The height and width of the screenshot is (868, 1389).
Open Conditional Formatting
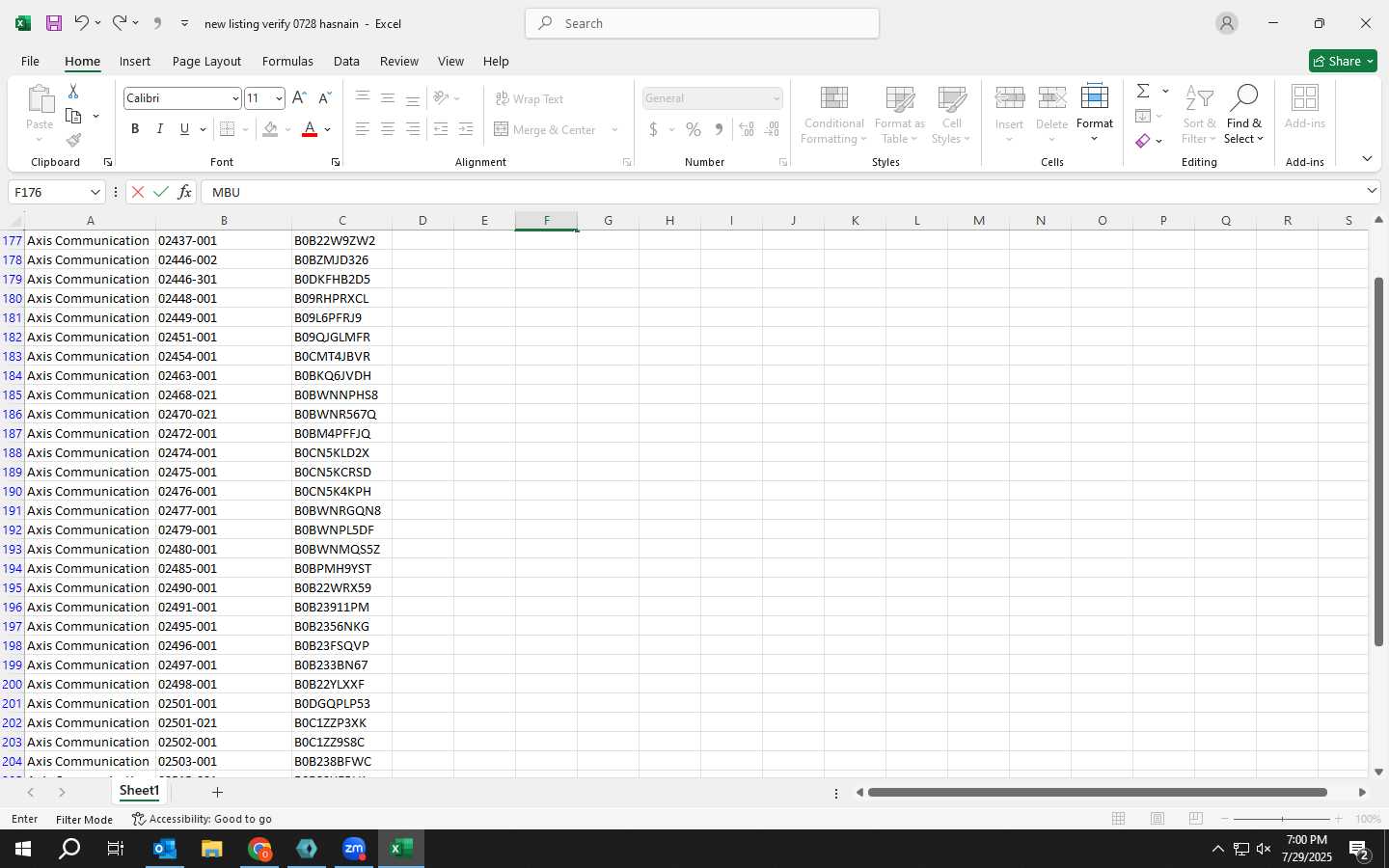(x=833, y=114)
